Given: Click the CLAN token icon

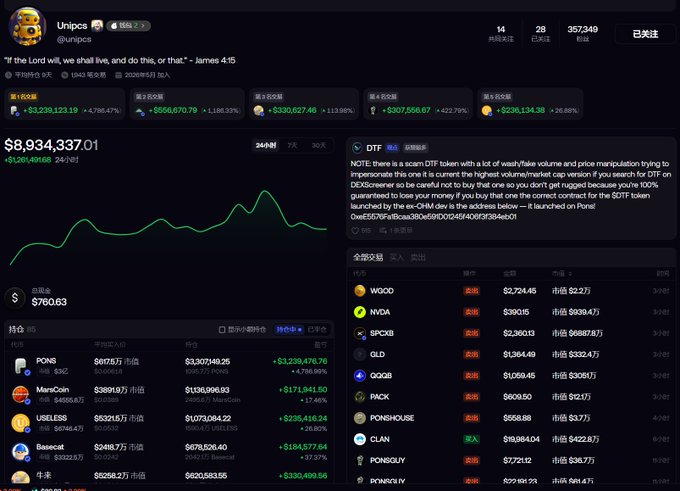Looking at the screenshot, I should tap(360, 439).
